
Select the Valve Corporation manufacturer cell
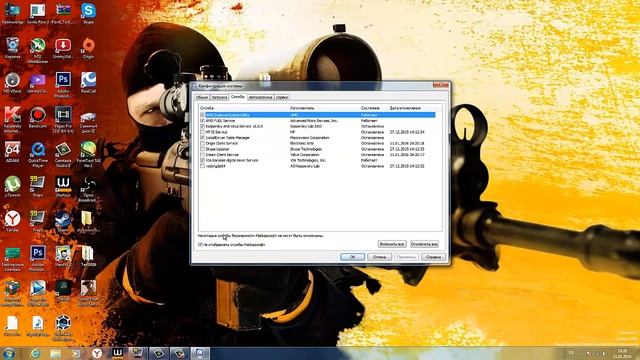[x=304, y=155]
